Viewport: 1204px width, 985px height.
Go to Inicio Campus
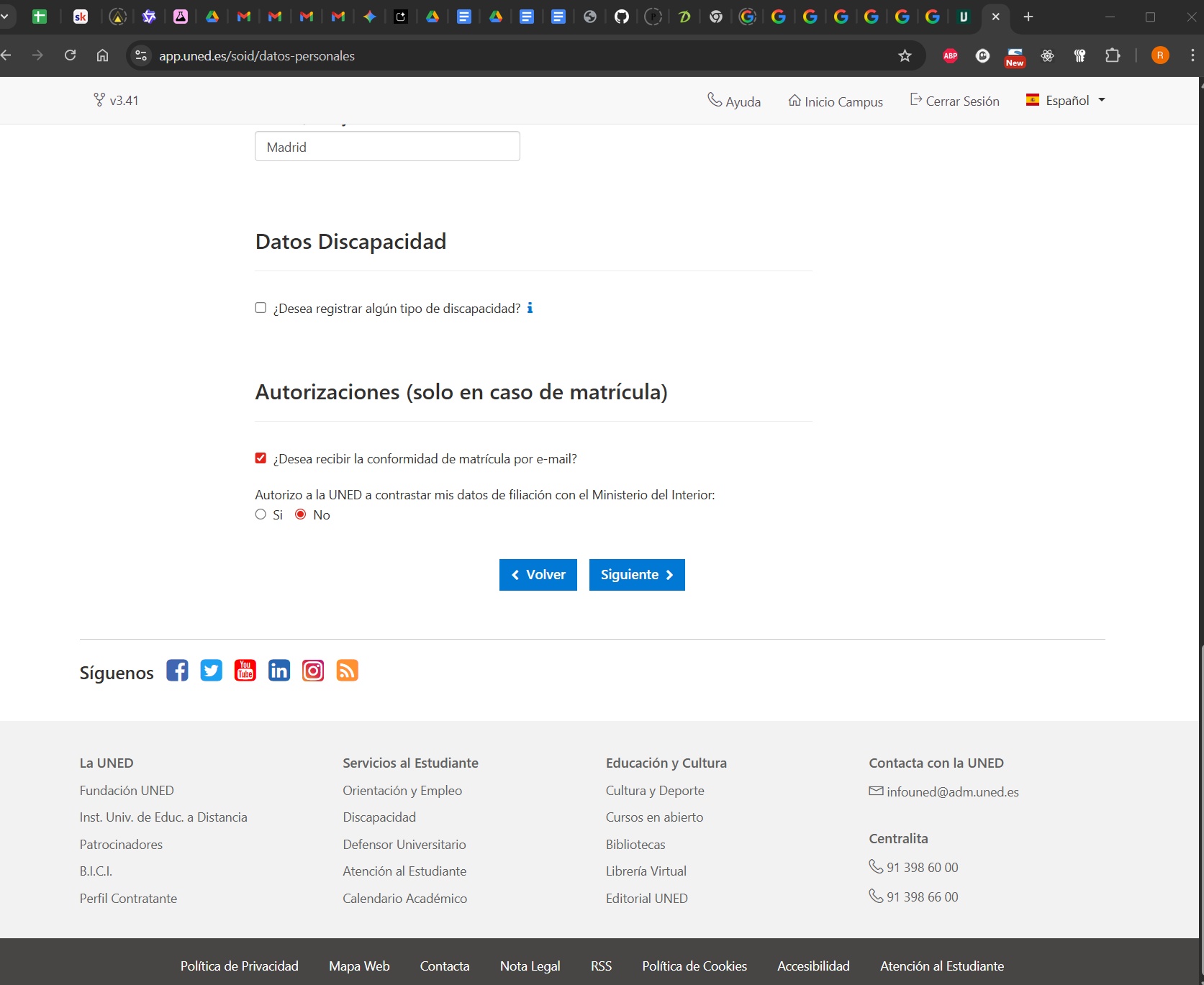pos(836,101)
